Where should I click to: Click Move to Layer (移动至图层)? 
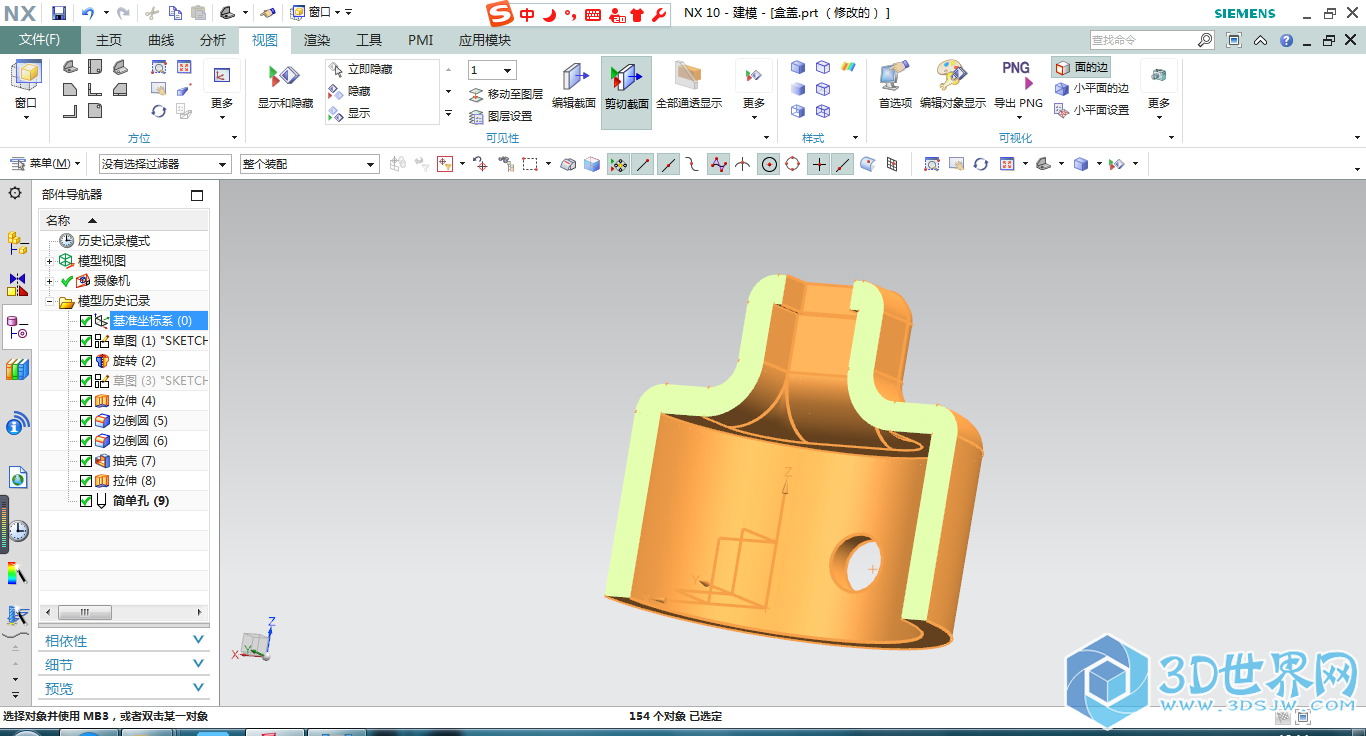[506, 94]
